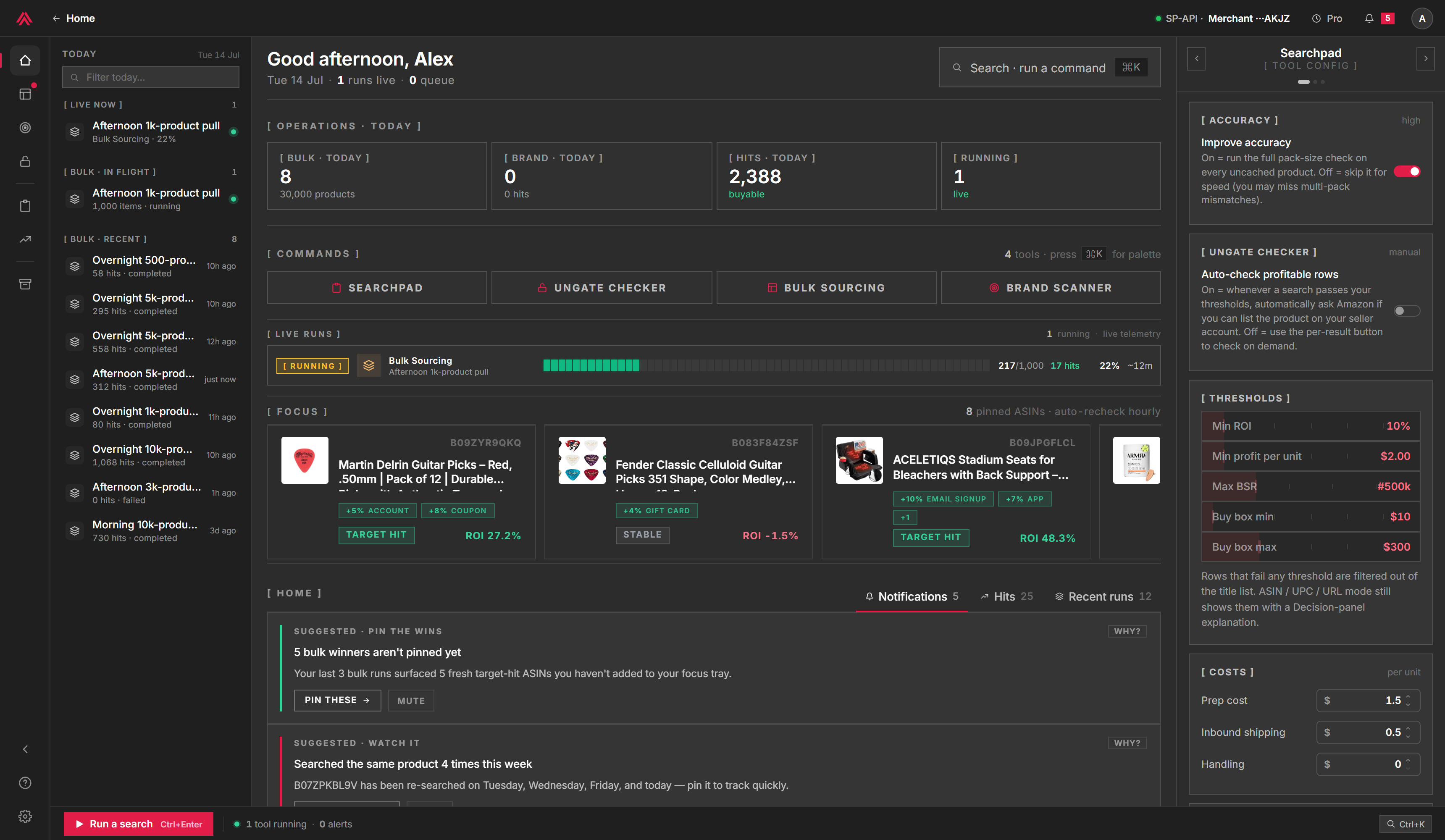This screenshot has height=840, width=1445.
Task: Open ACELETIQS Stadium Seats thumbnail
Action: pos(859,460)
